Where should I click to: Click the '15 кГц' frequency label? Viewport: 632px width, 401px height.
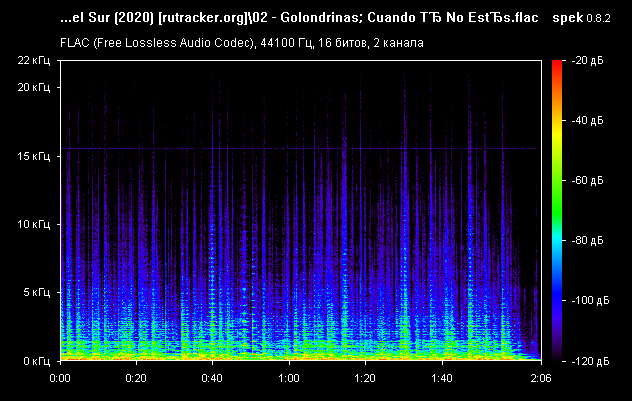pyautogui.click(x=34, y=156)
